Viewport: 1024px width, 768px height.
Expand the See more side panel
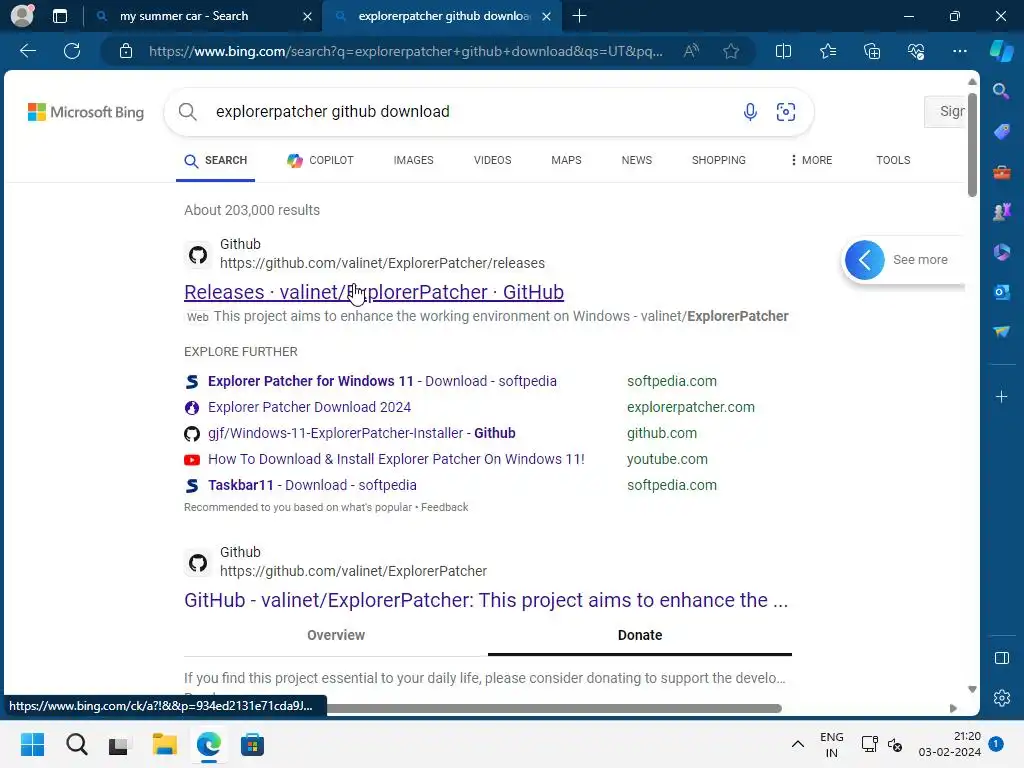point(864,260)
